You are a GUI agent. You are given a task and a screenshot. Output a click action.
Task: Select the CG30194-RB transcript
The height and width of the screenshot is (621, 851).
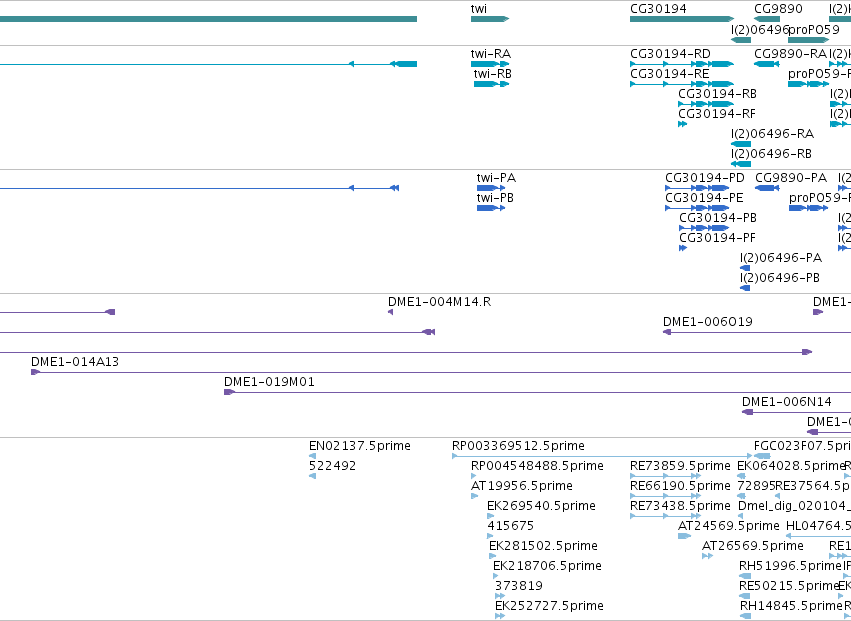click(x=706, y=104)
